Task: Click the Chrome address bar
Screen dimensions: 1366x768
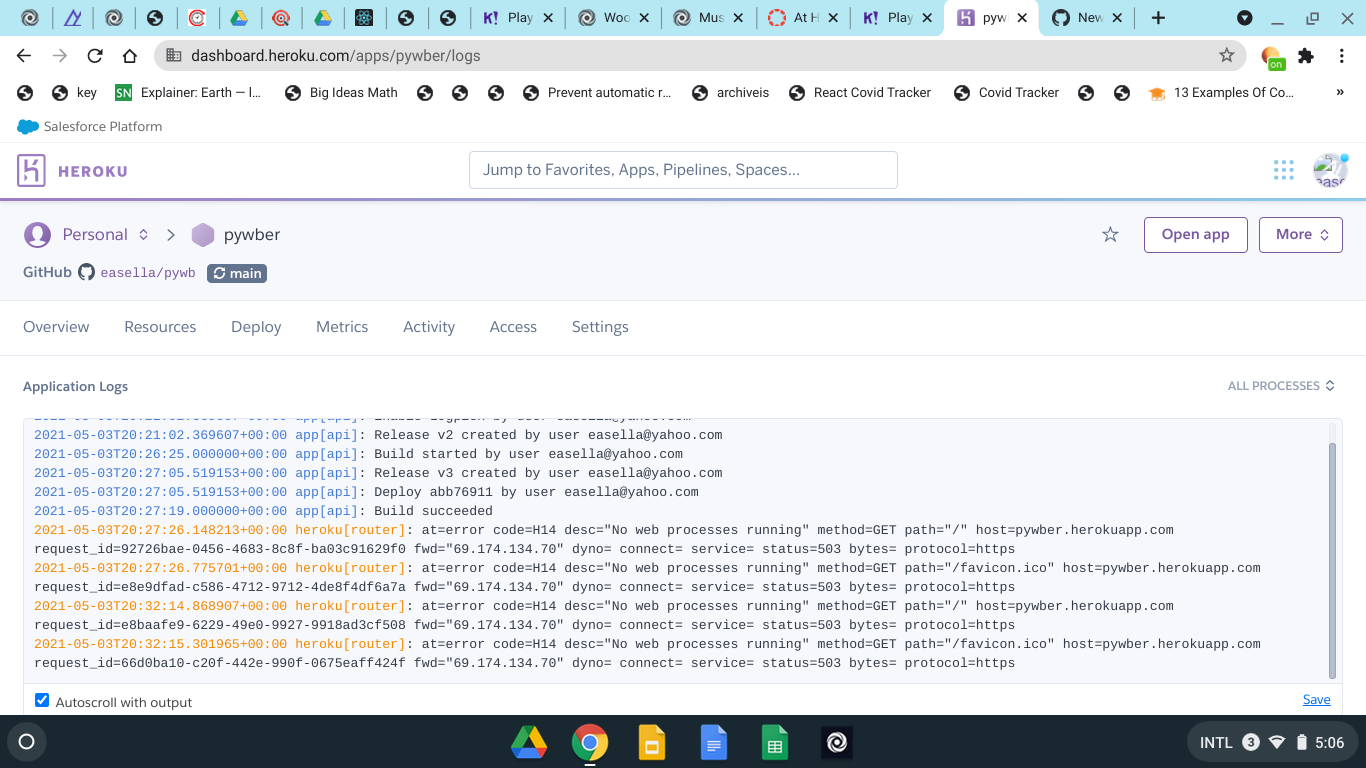Action: 700,56
